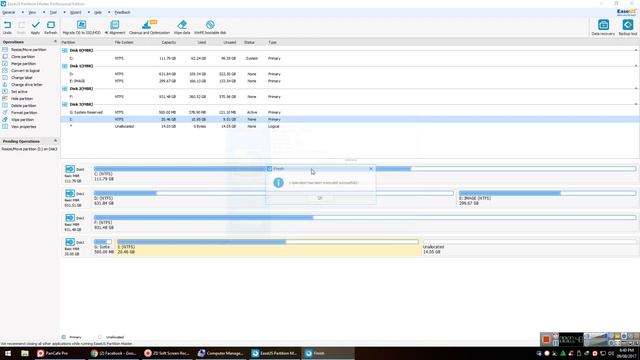
Task: Select Disk2 icon in the disk map
Action: point(70,218)
